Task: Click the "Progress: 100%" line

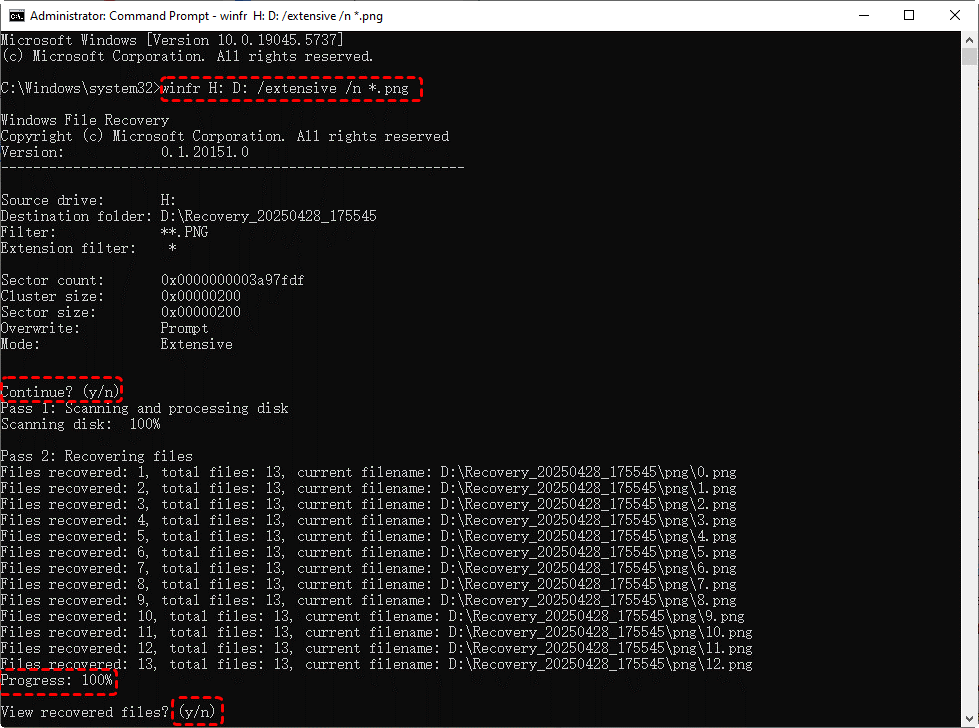Action: [57, 680]
